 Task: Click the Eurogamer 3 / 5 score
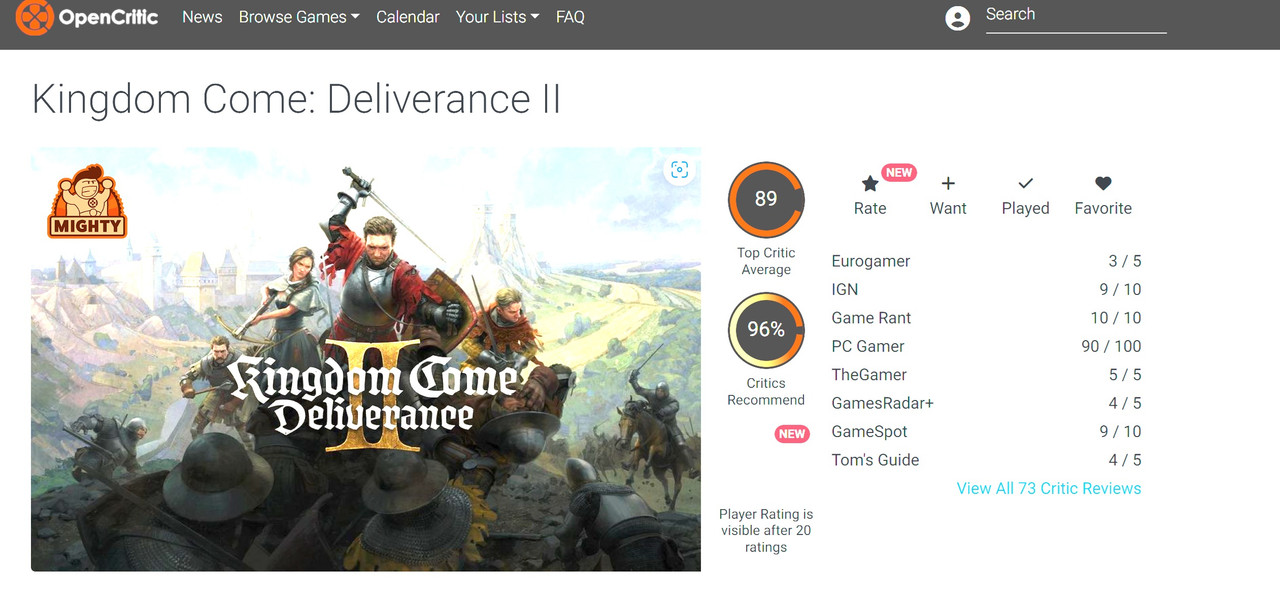click(1125, 261)
